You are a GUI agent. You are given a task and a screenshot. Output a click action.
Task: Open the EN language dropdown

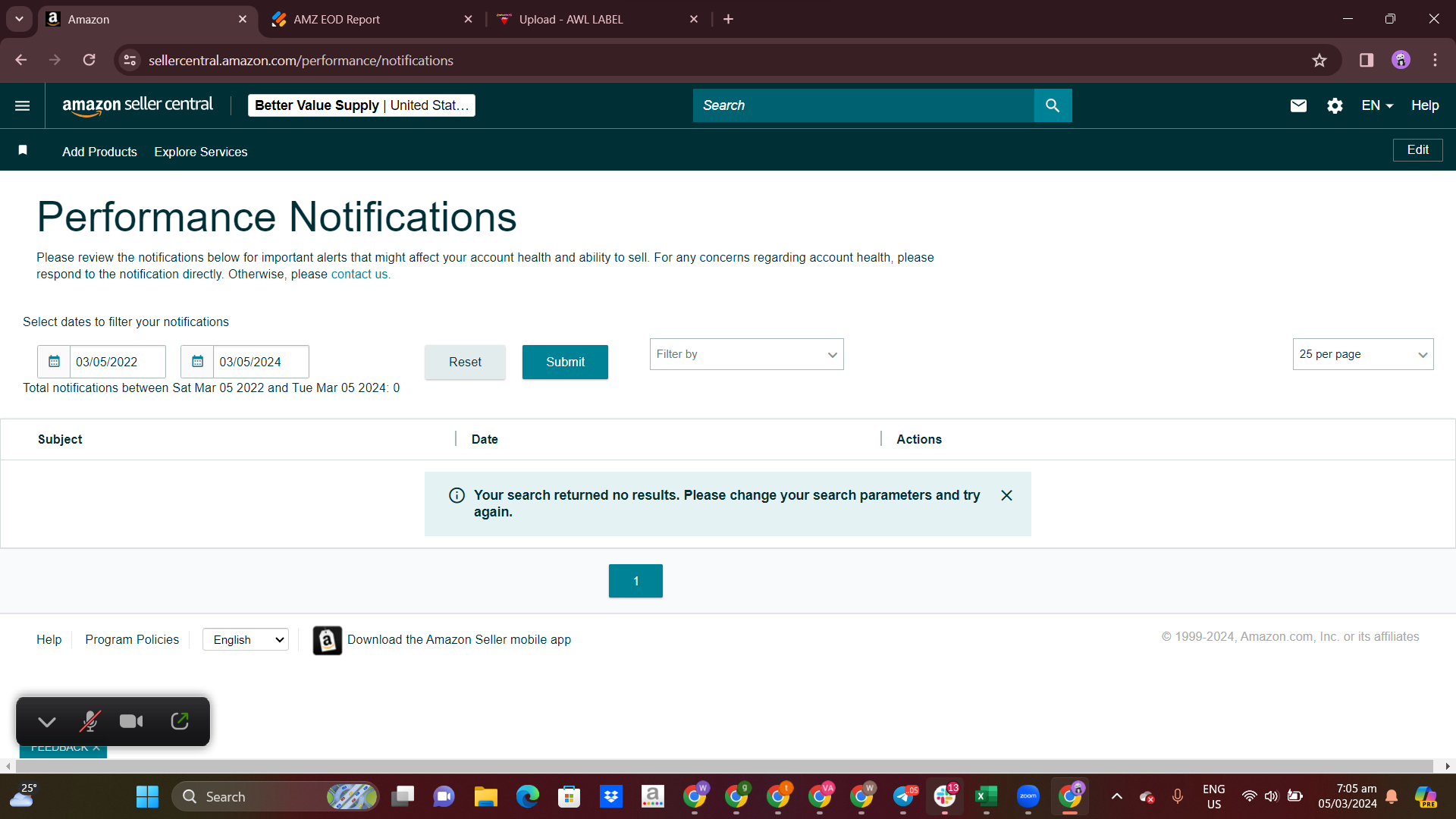(1377, 105)
